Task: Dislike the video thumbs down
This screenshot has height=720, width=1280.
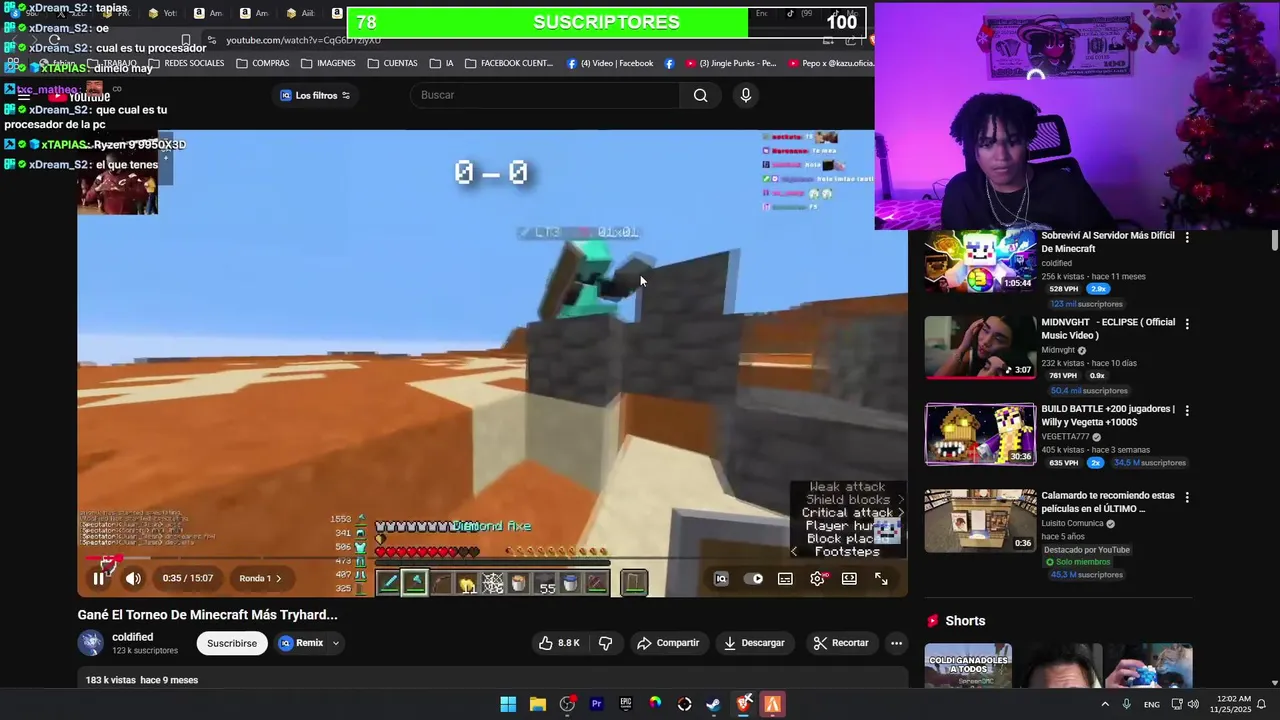Action: [605, 643]
